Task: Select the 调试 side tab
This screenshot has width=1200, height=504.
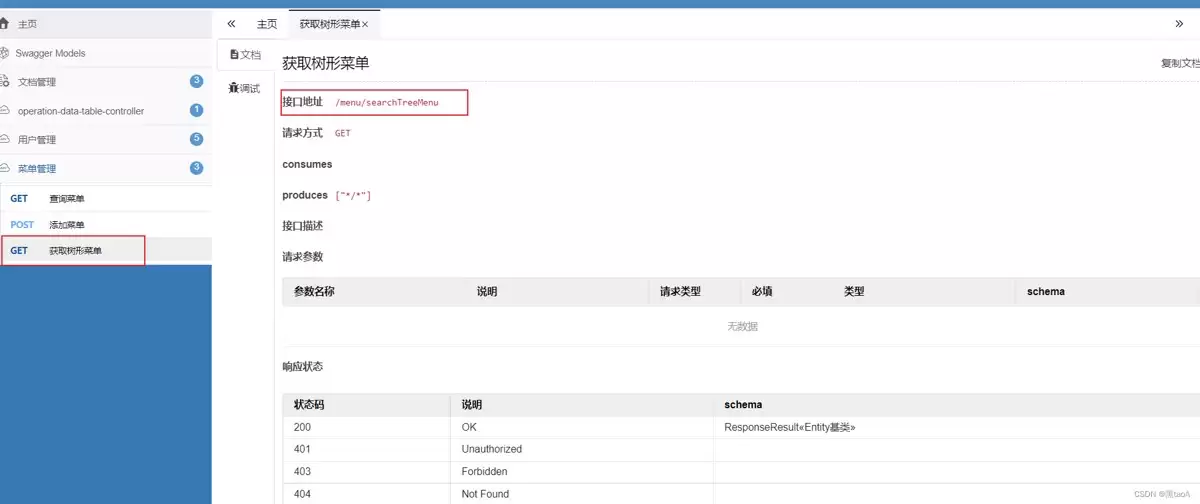Action: click(x=245, y=88)
